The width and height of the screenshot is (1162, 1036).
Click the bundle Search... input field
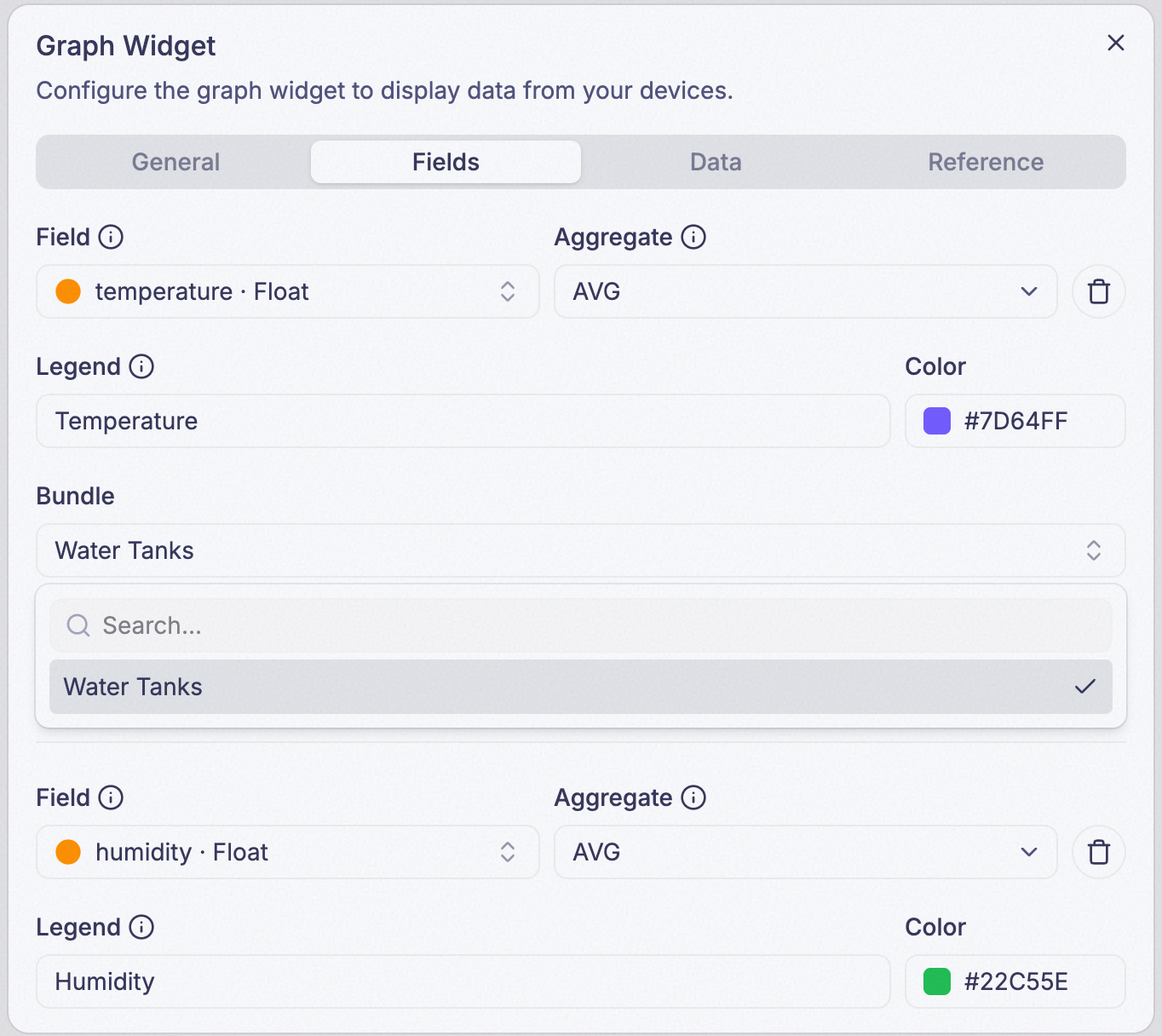click(581, 625)
